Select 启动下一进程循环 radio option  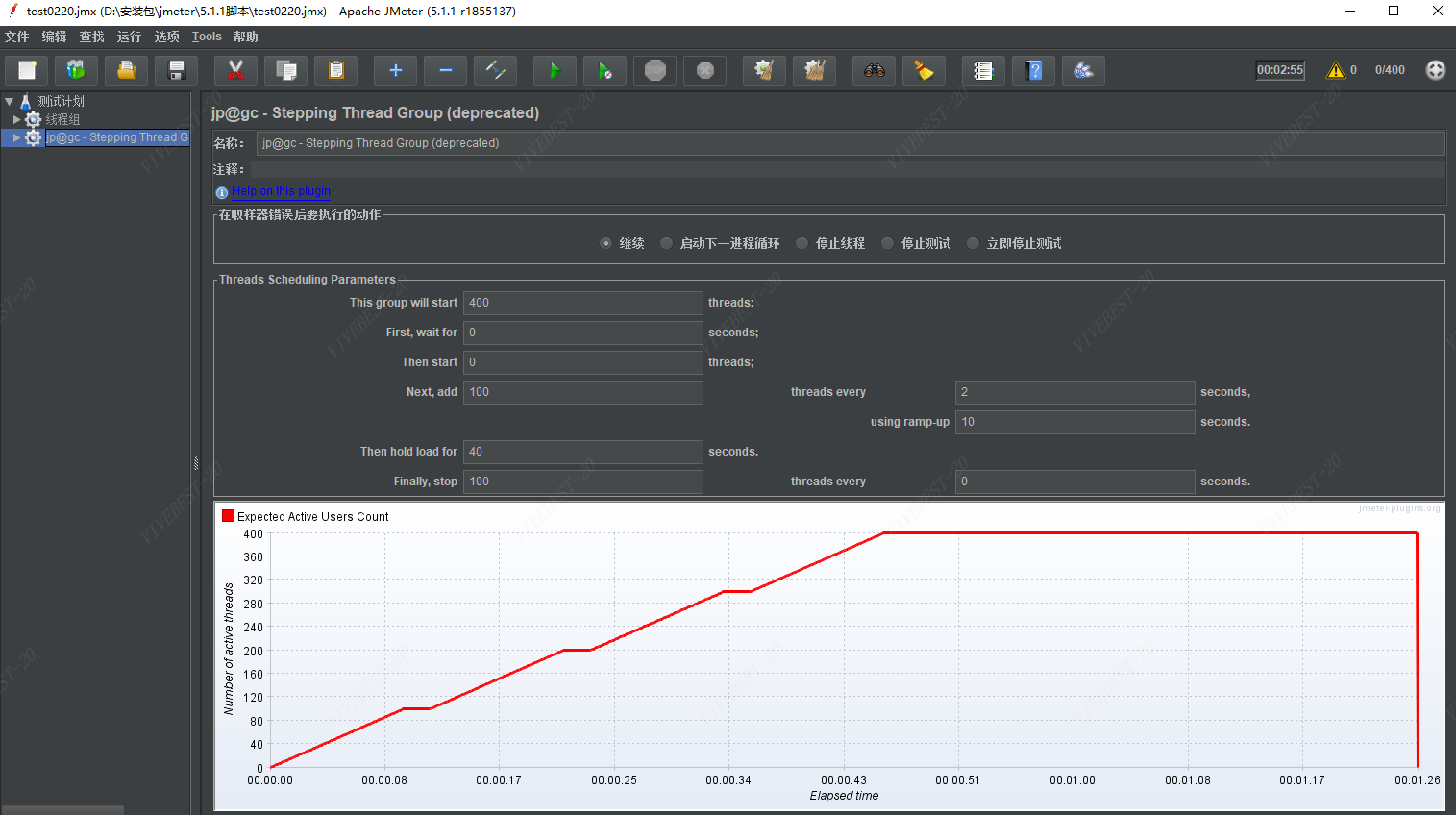(666, 243)
